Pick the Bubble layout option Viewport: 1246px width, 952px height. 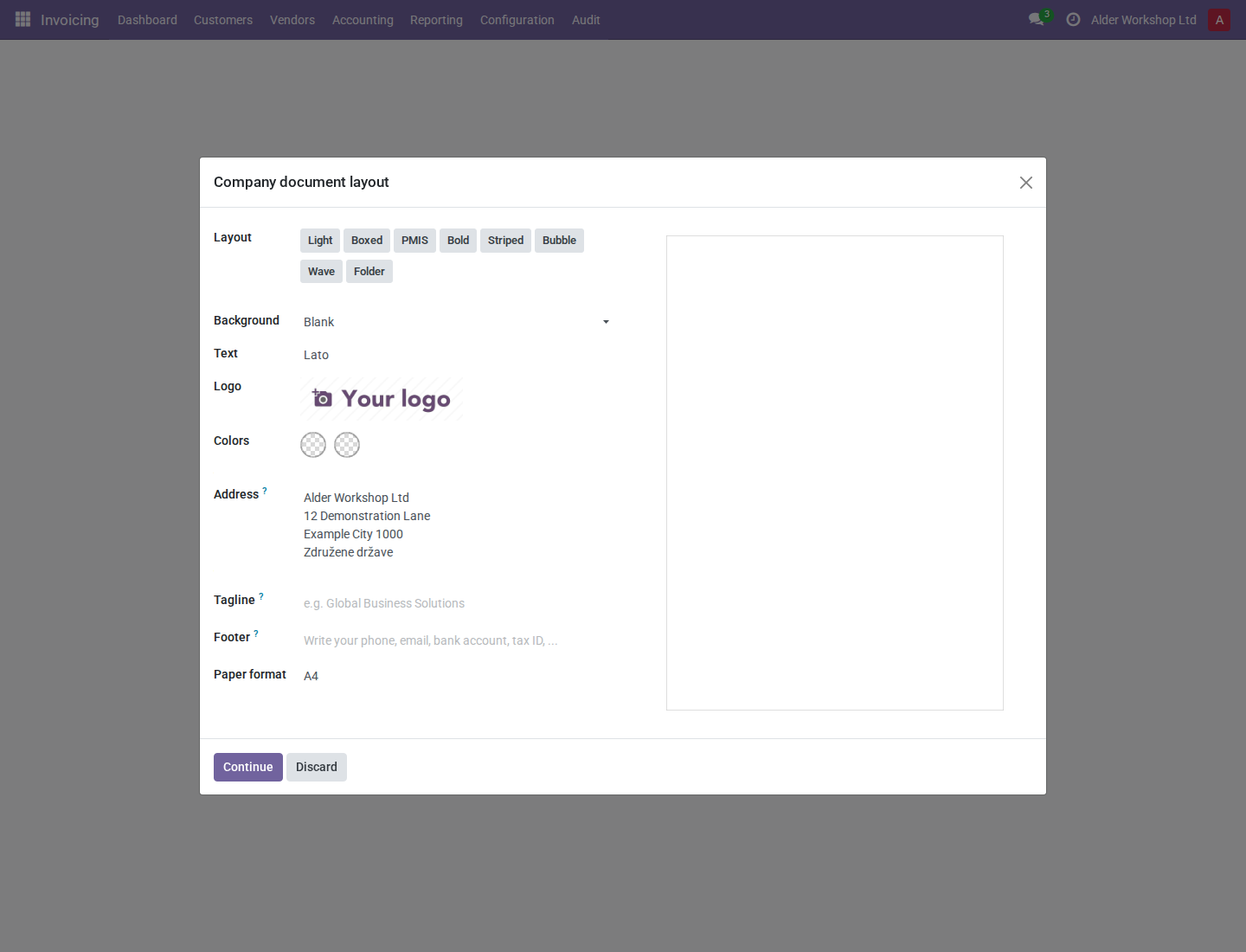[x=559, y=241]
